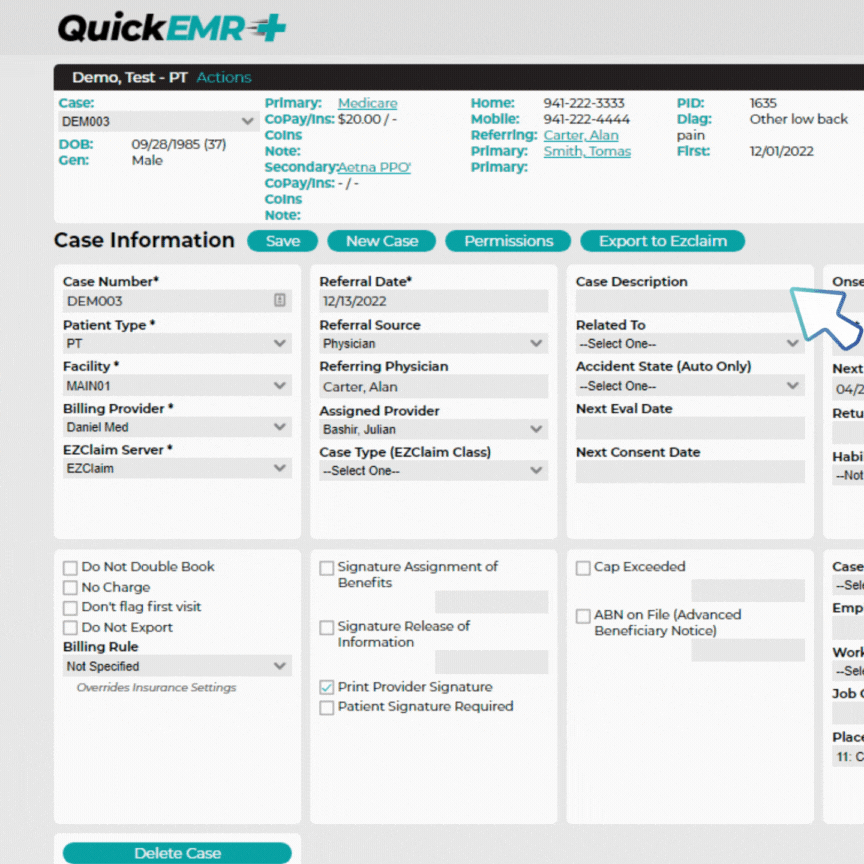Create a New Case
The height and width of the screenshot is (864, 864).
point(381,241)
